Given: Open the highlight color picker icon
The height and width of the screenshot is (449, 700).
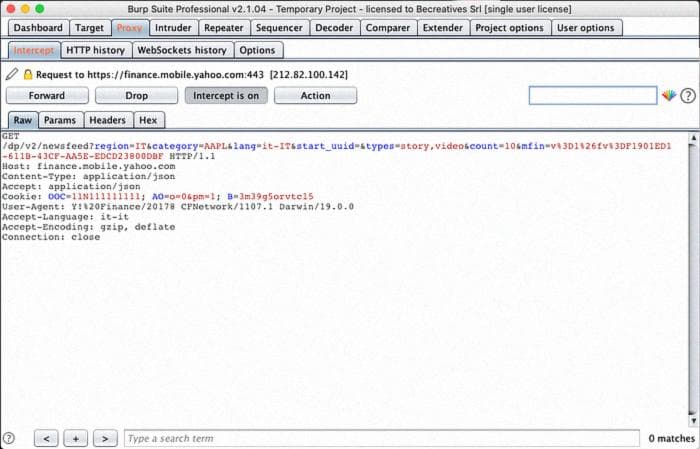Looking at the screenshot, I should (x=669, y=96).
